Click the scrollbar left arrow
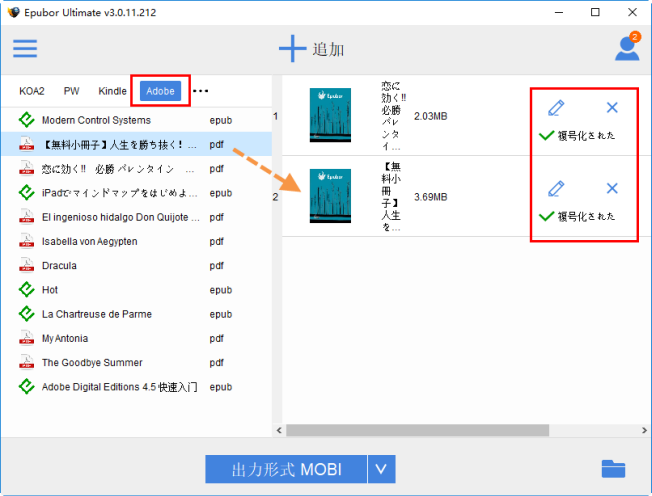The height and width of the screenshot is (496, 652). pos(279,430)
